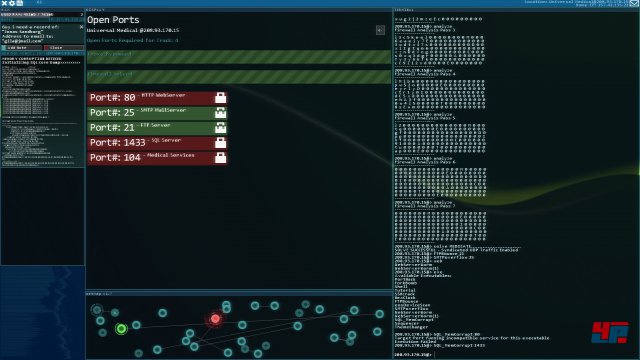
Task: Select the green home node on netmap
Action: click(x=121, y=329)
